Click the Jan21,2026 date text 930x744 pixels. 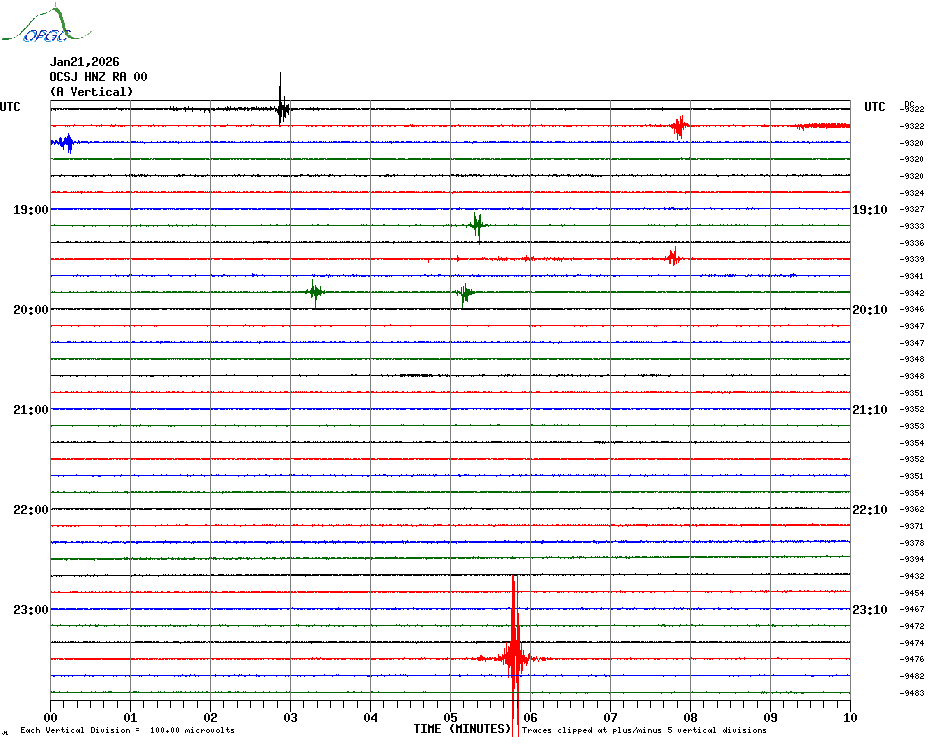tap(84, 62)
